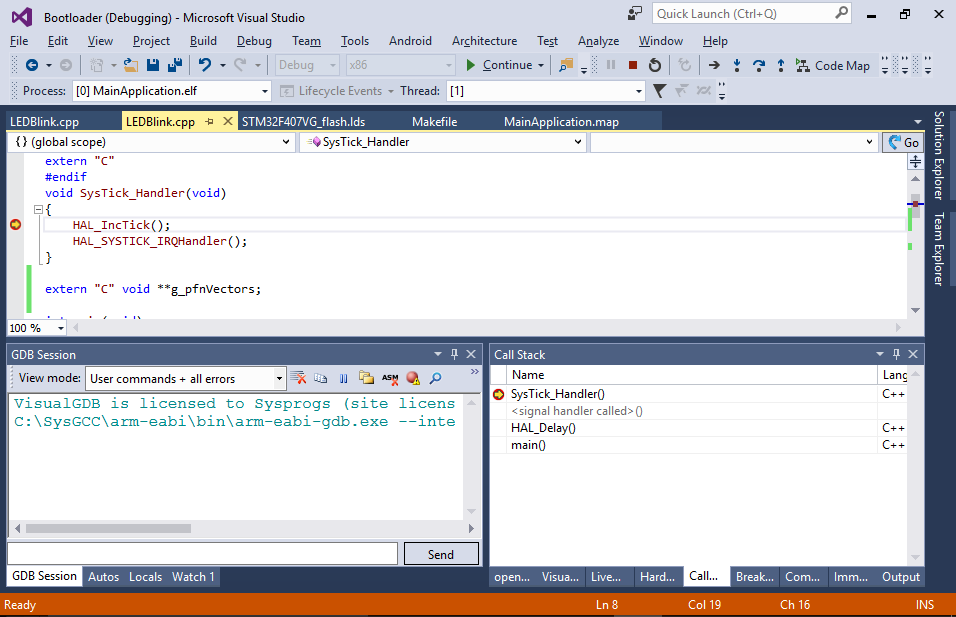Clear the GDB session log
The width and height of the screenshot is (956, 617).
[298, 378]
